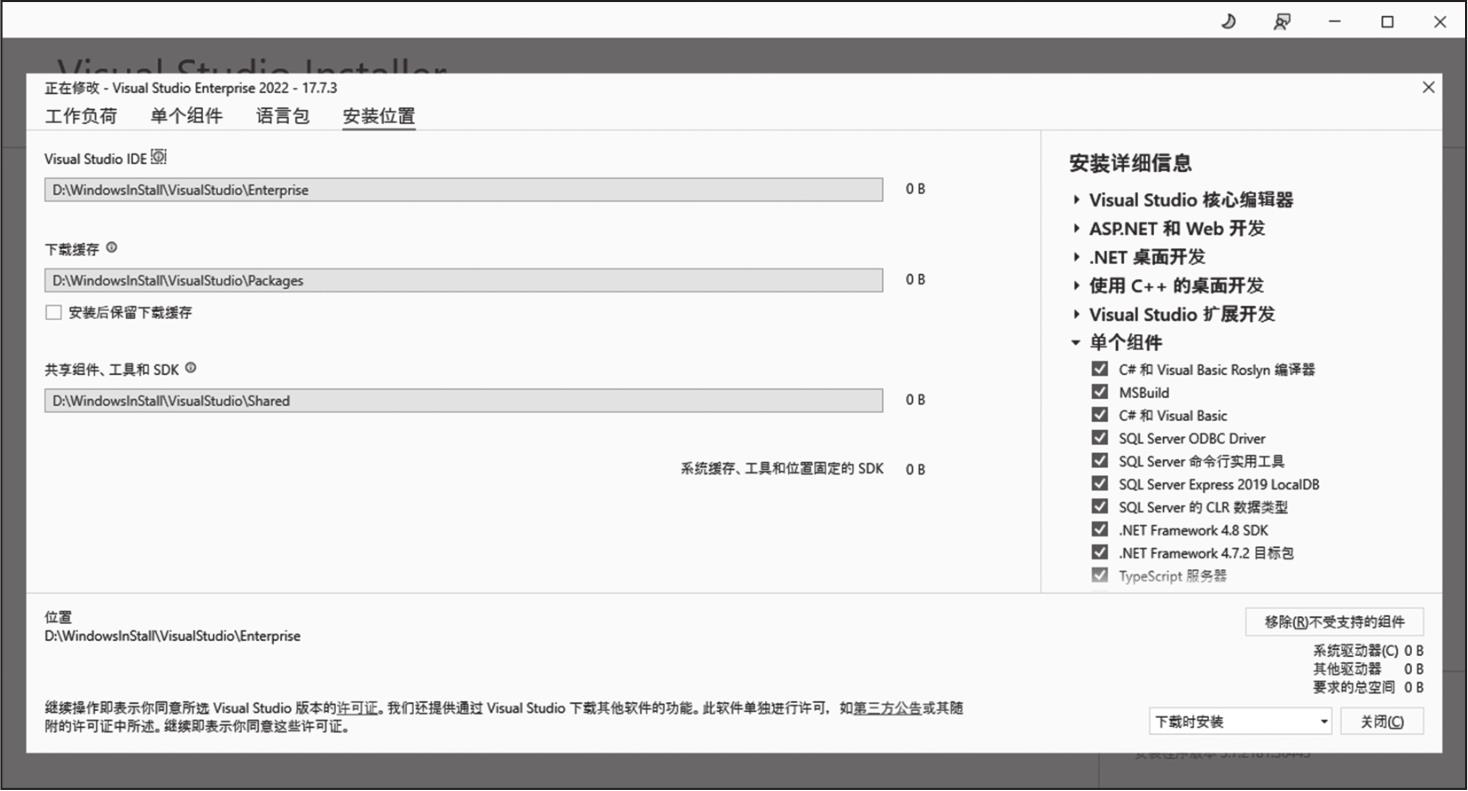The image size is (1468, 791).
Task: Click the 位置 path text at the bottom
Action: [172, 636]
